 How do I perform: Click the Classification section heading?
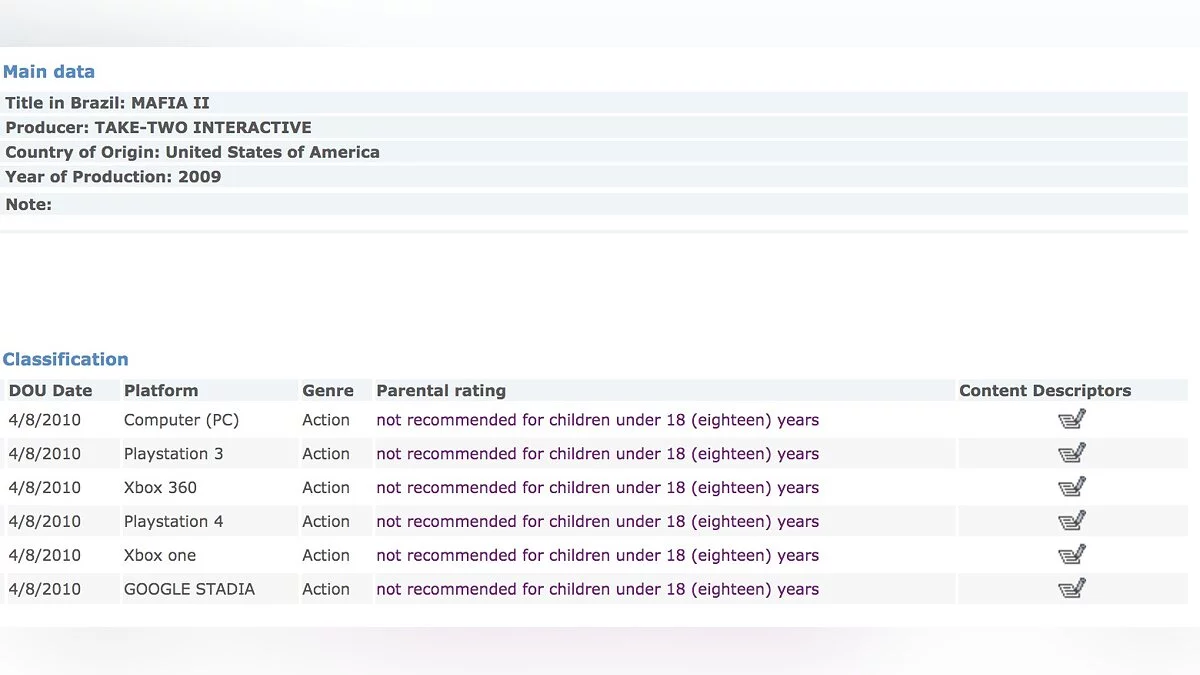(65, 360)
